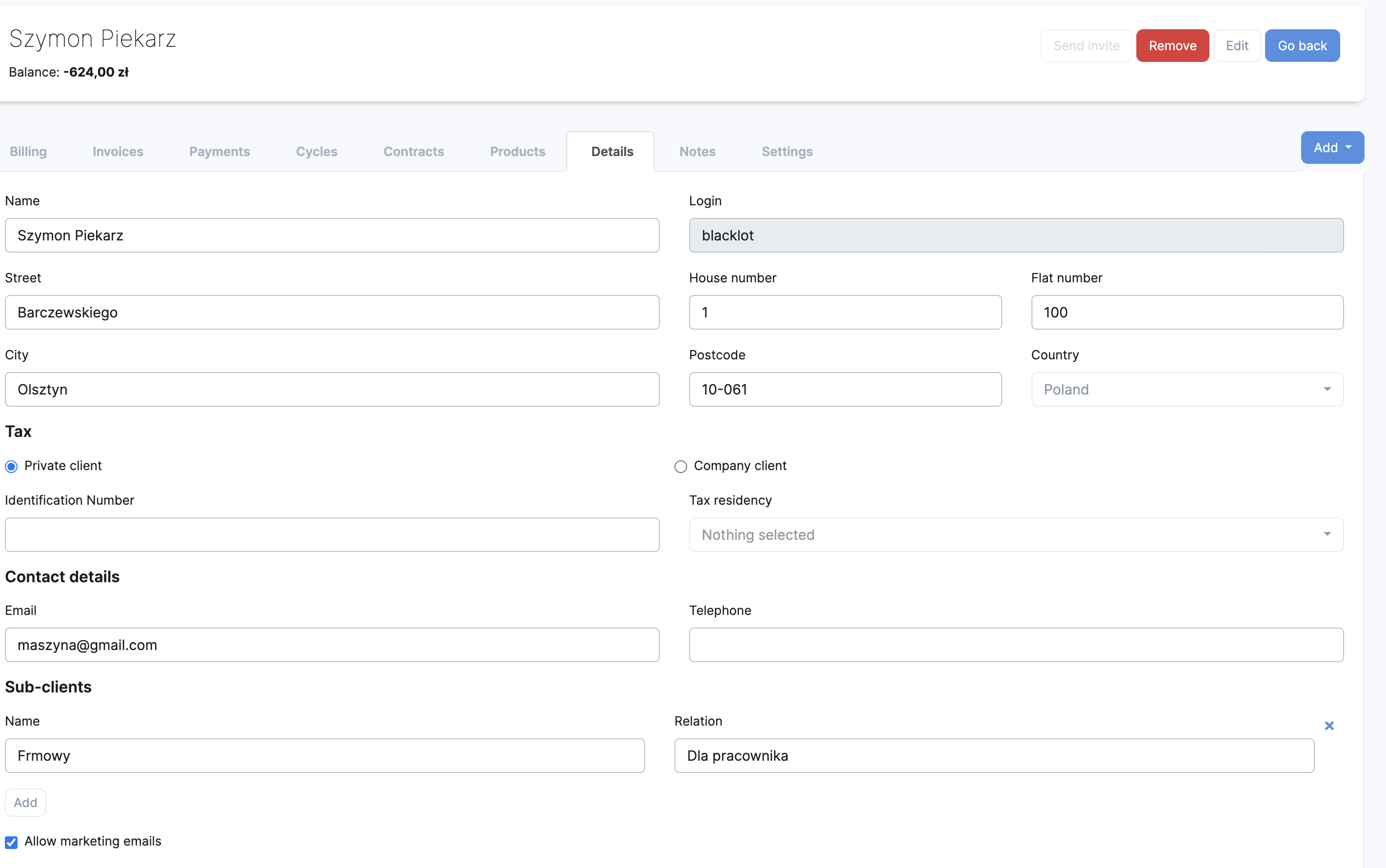Switch to the Billing tab

(28, 152)
